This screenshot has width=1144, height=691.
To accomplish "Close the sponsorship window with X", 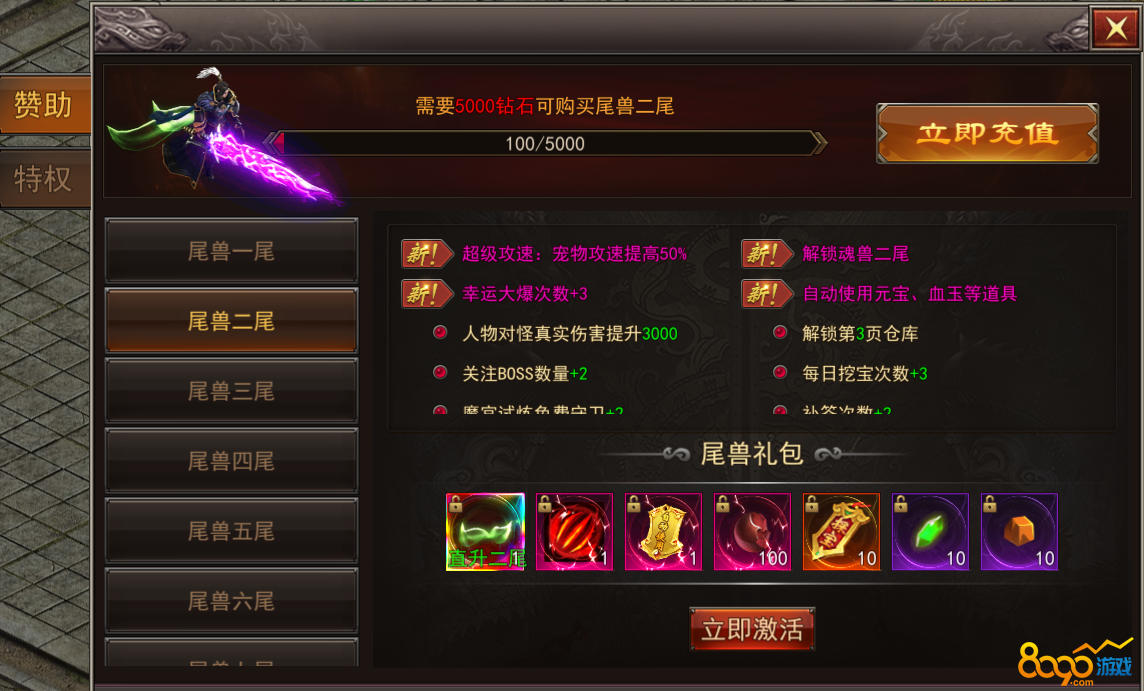I will (x=1115, y=28).
